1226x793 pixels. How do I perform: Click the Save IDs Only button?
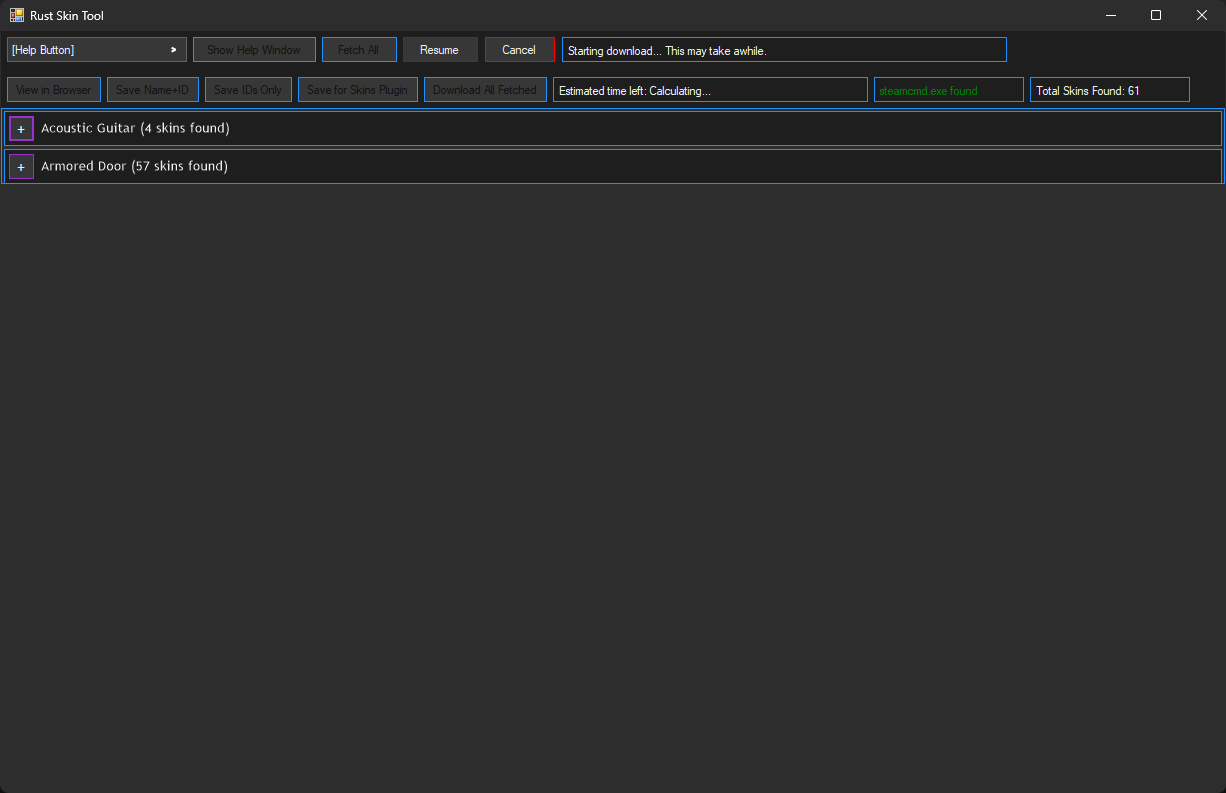point(248,89)
